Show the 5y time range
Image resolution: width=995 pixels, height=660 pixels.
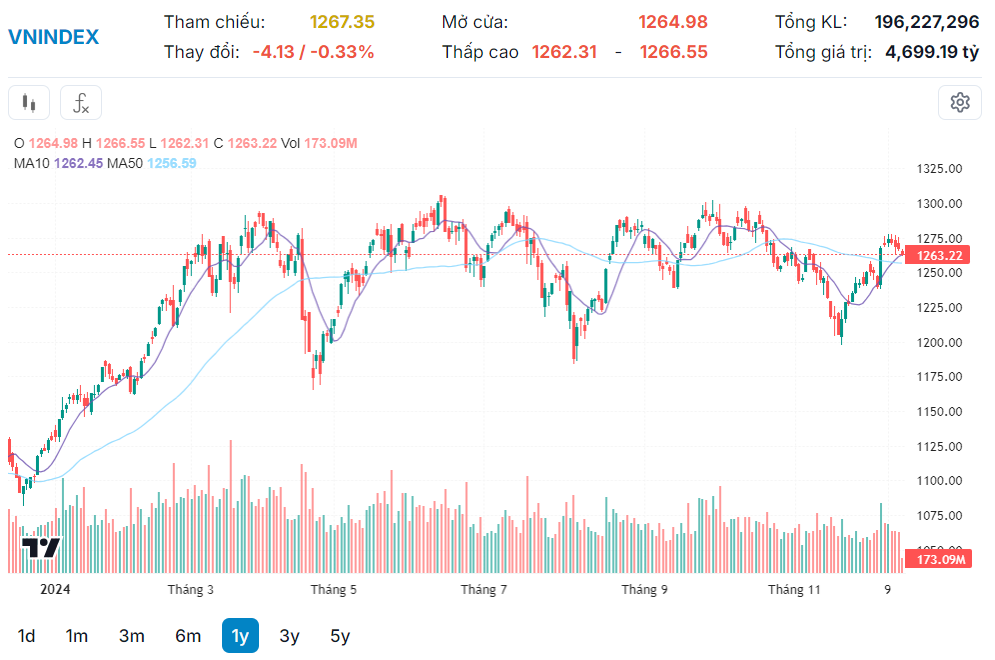tap(340, 636)
